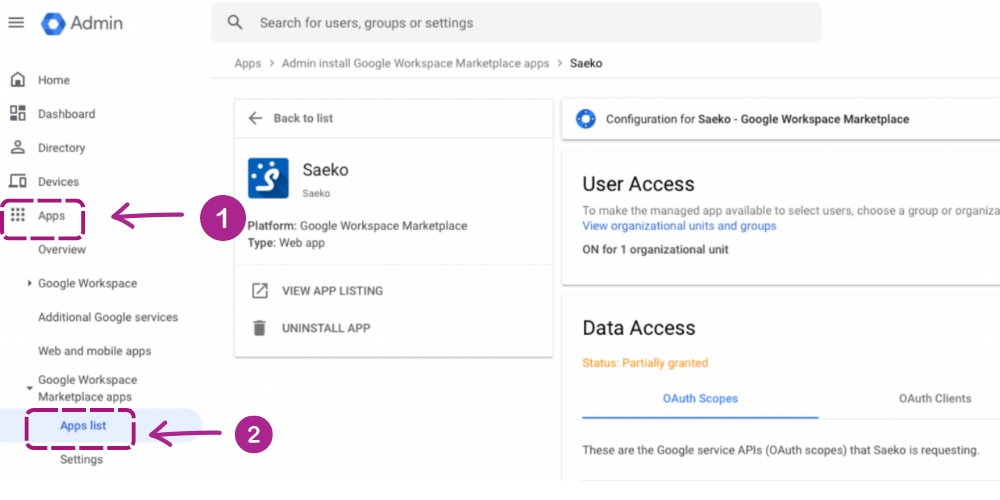Image resolution: width=1000 pixels, height=500 pixels.
Task: Focus the search users, groups or settings field
Action: point(516,23)
